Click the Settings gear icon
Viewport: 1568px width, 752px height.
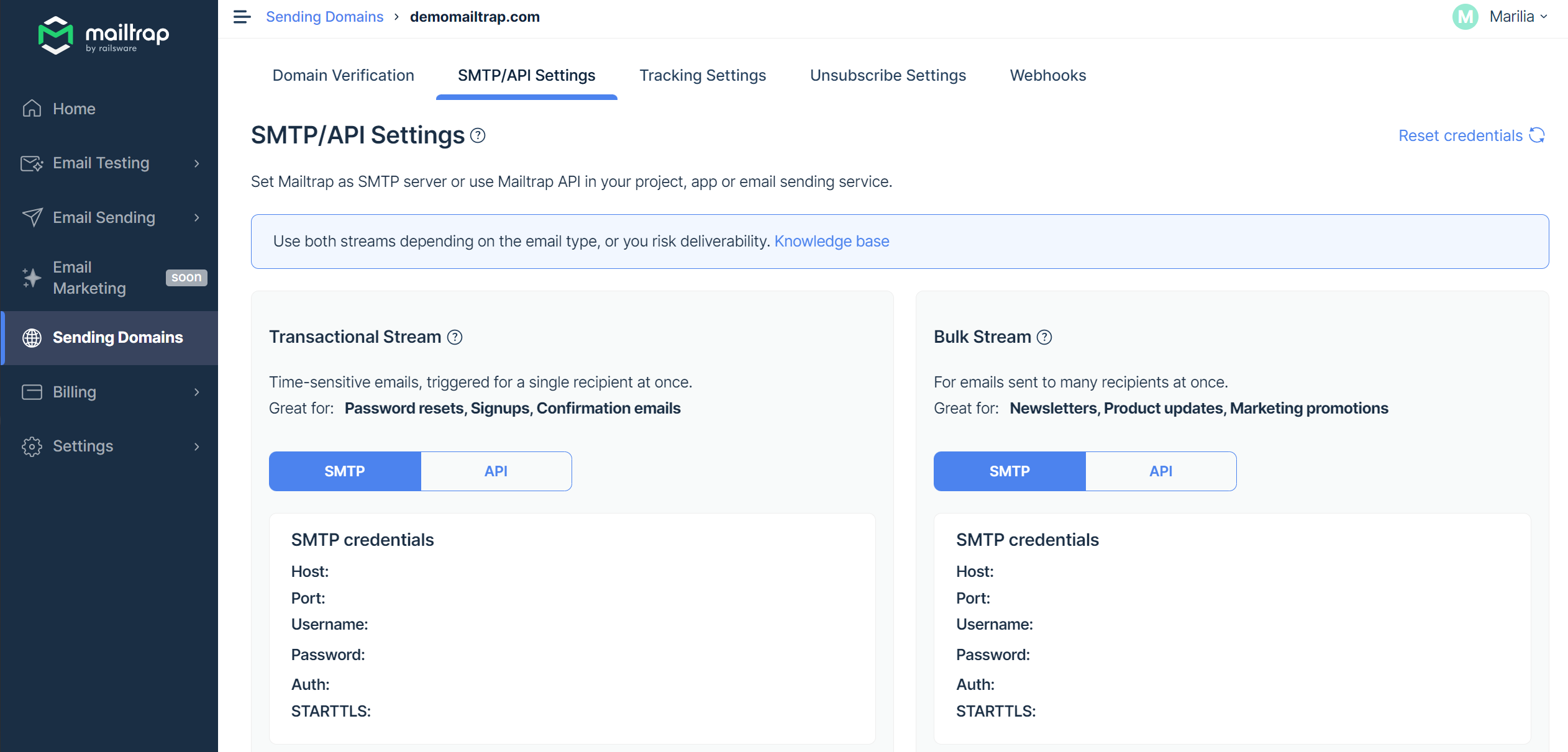pos(32,446)
